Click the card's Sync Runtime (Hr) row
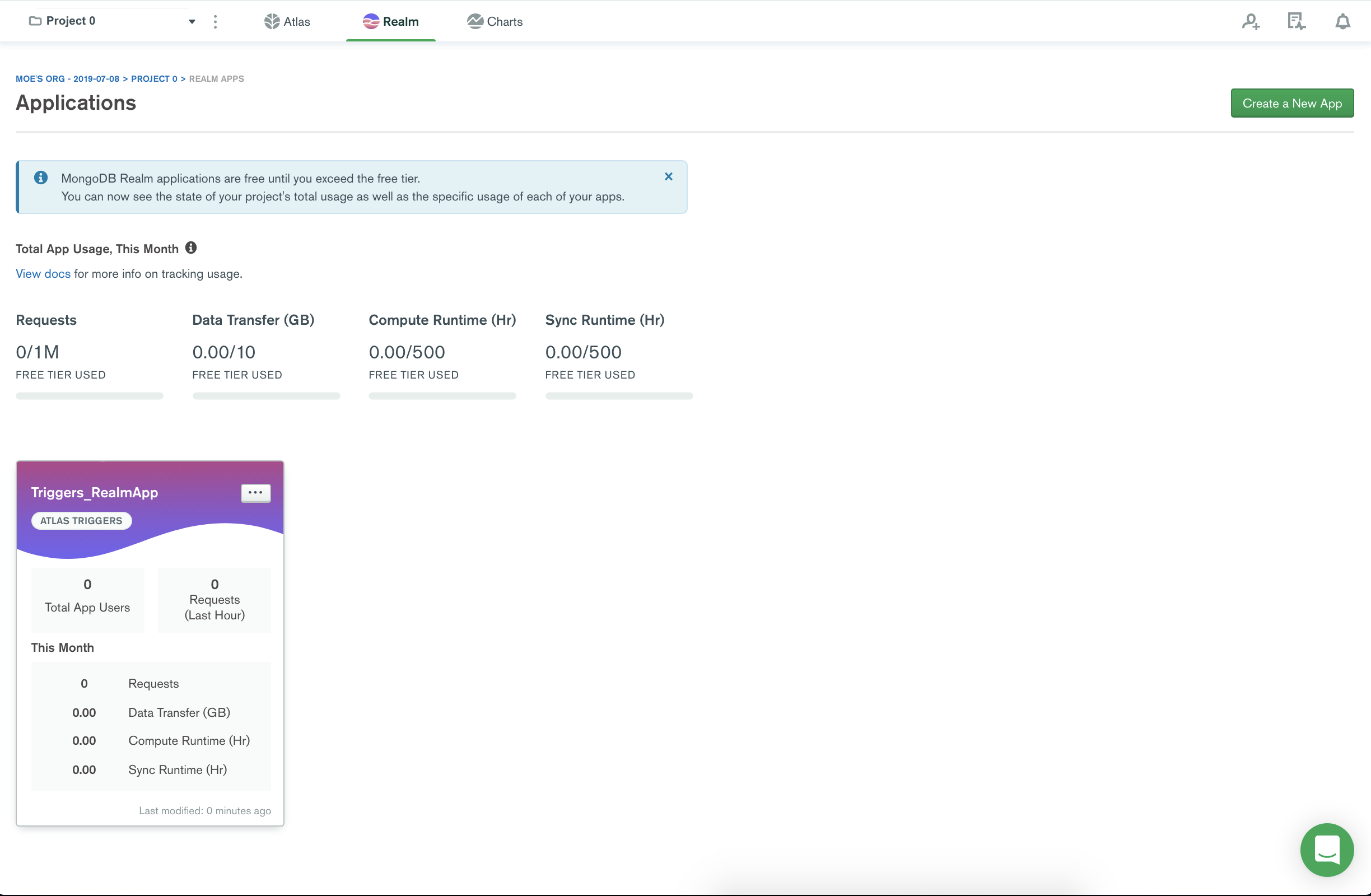This screenshot has height=896, width=1371. click(x=151, y=770)
